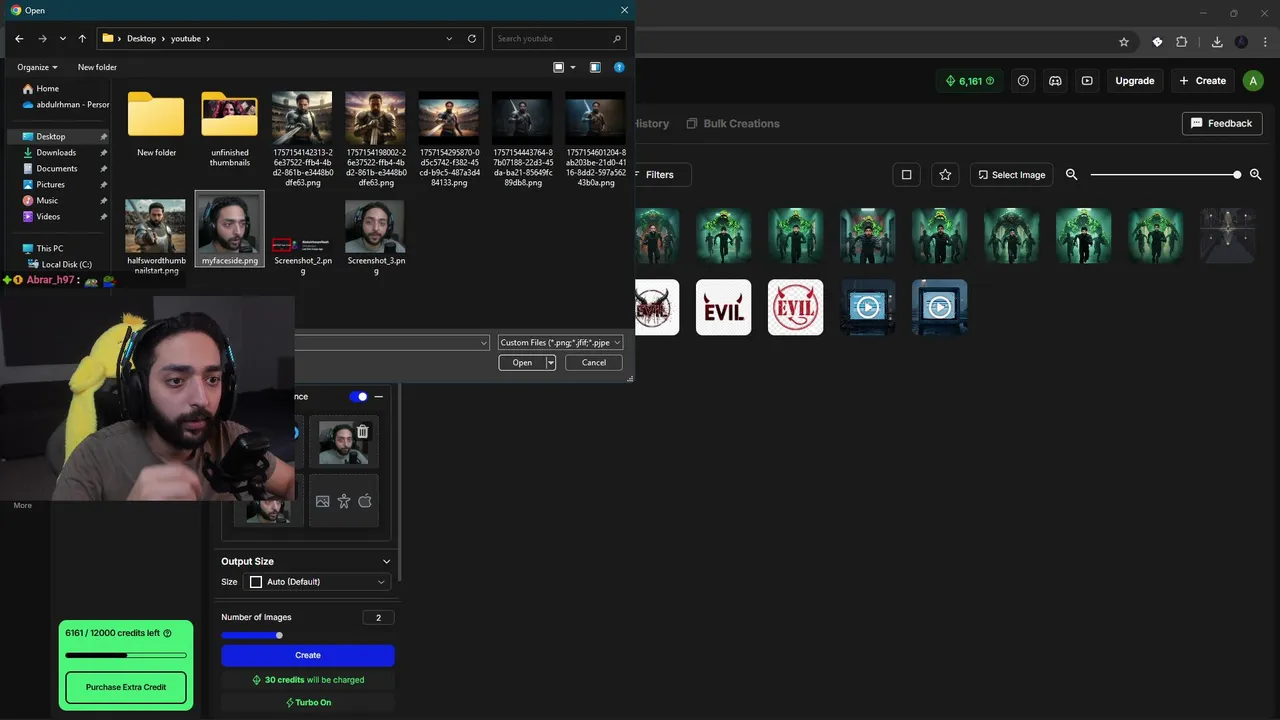
Task: Toggle the reference blue switch off
Action: coord(358,397)
